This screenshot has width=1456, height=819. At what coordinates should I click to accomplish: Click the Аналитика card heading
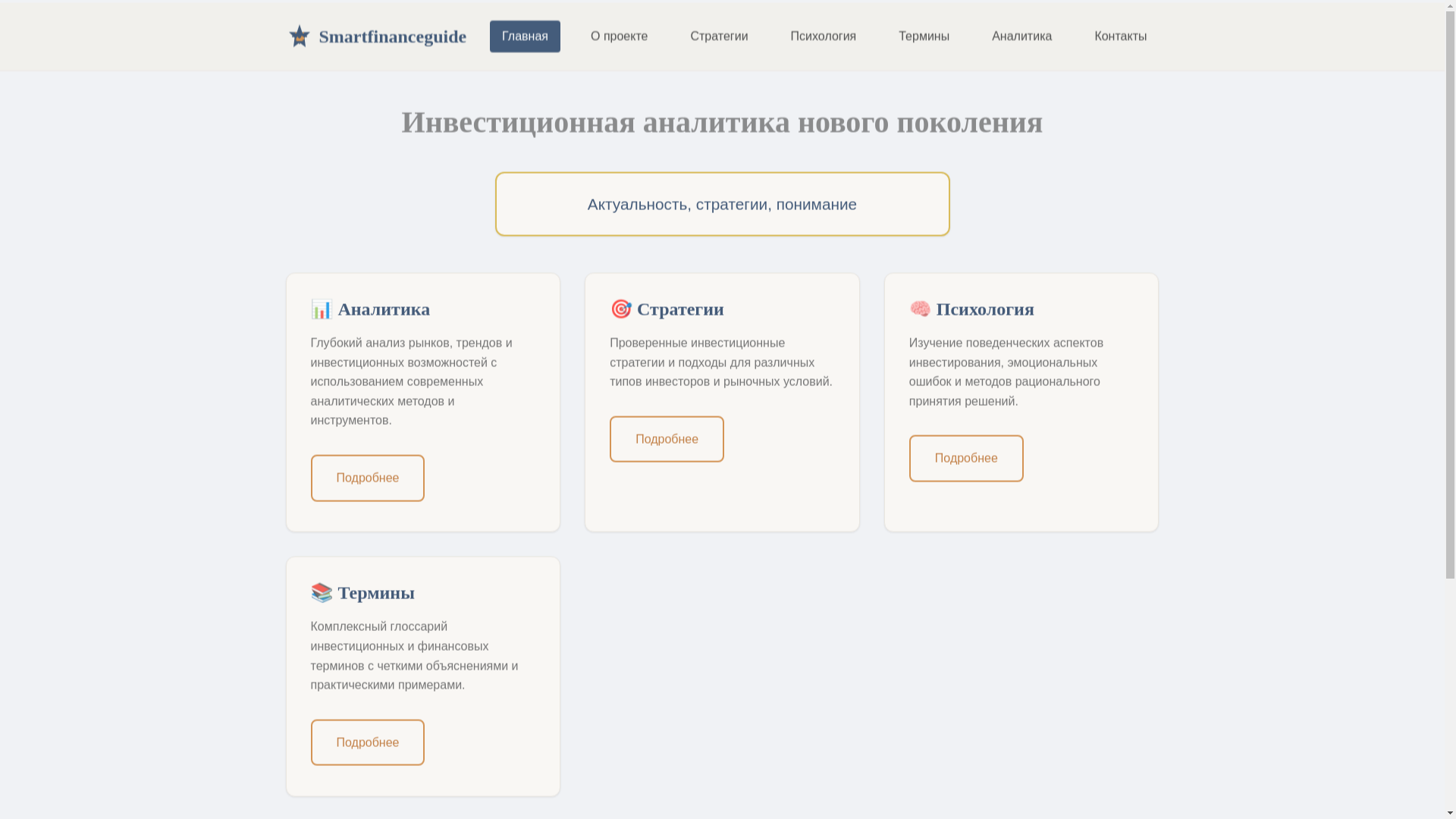(x=370, y=309)
